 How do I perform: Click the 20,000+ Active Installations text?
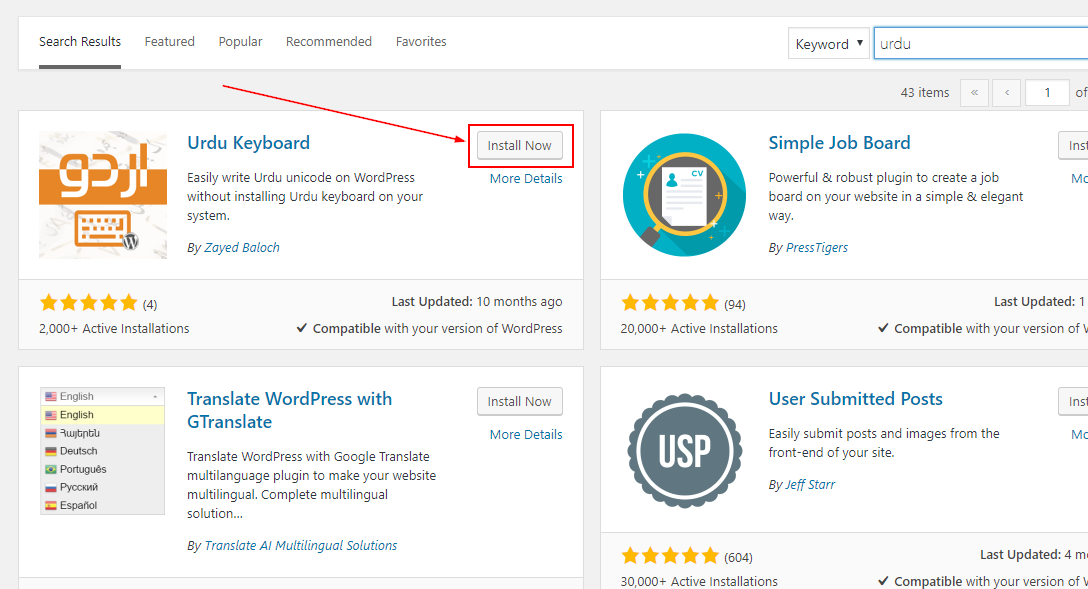(x=699, y=329)
